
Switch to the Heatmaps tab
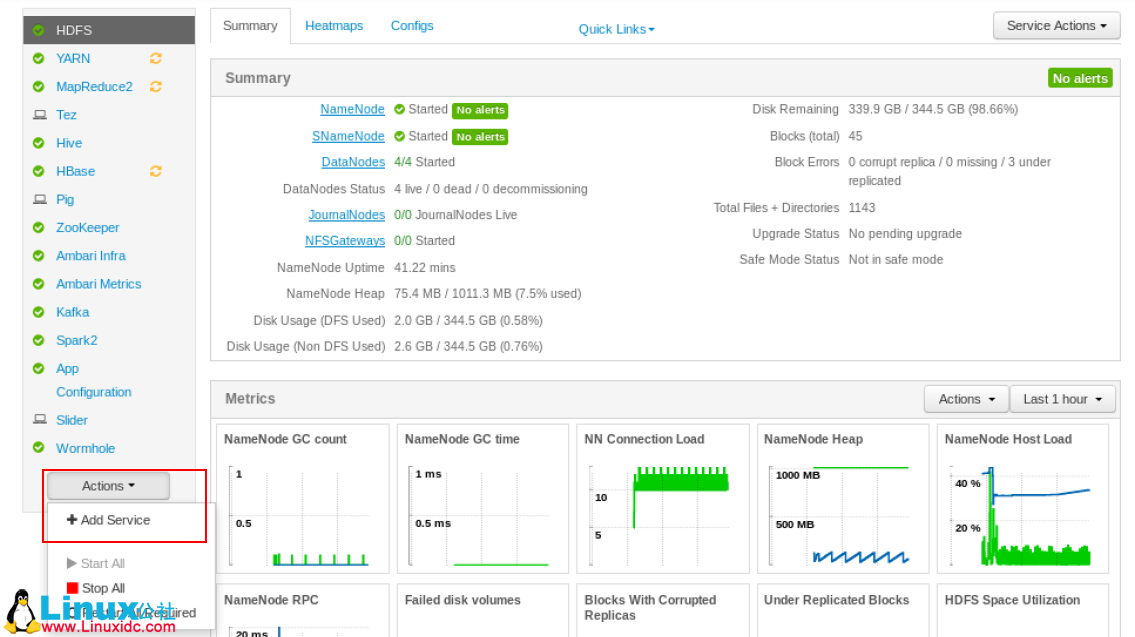(334, 26)
